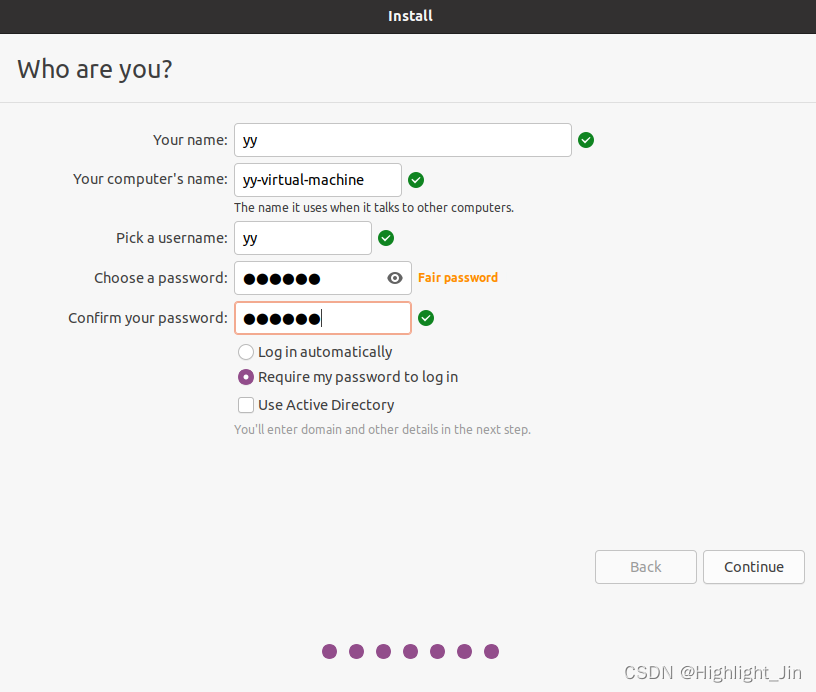Reveal password with the eye icon

pos(395,278)
